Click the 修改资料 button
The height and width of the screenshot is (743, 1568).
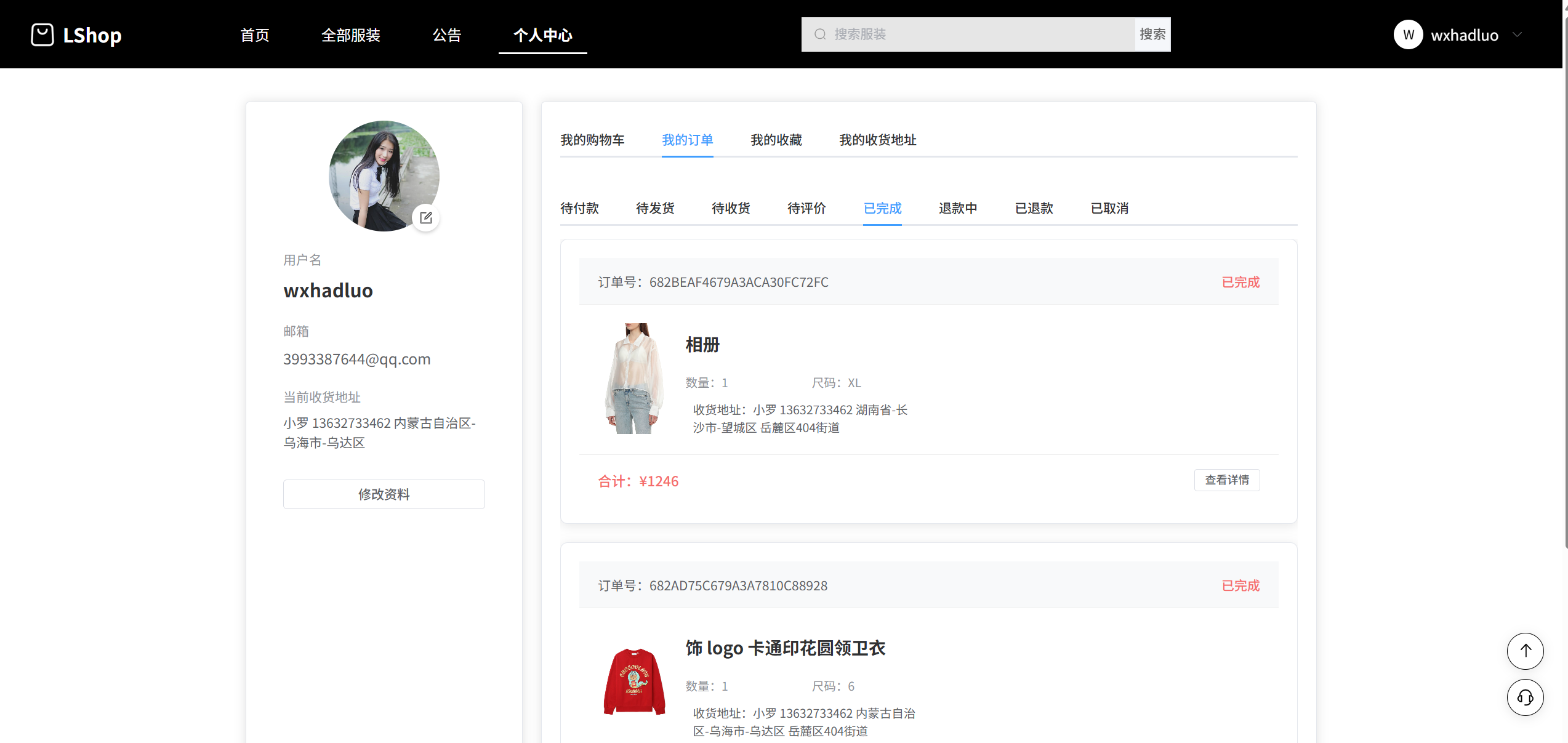tap(384, 494)
